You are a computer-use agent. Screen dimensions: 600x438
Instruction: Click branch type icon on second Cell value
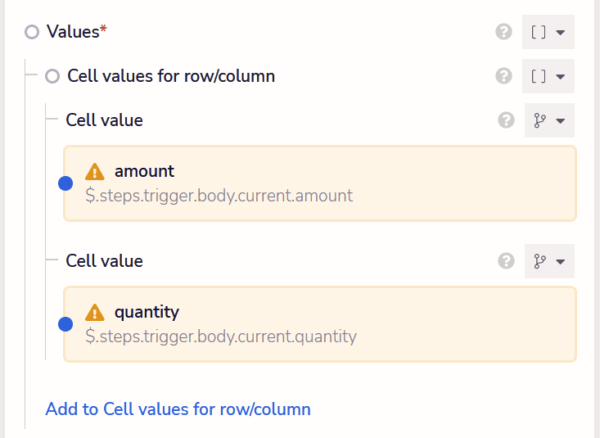[x=540, y=261]
